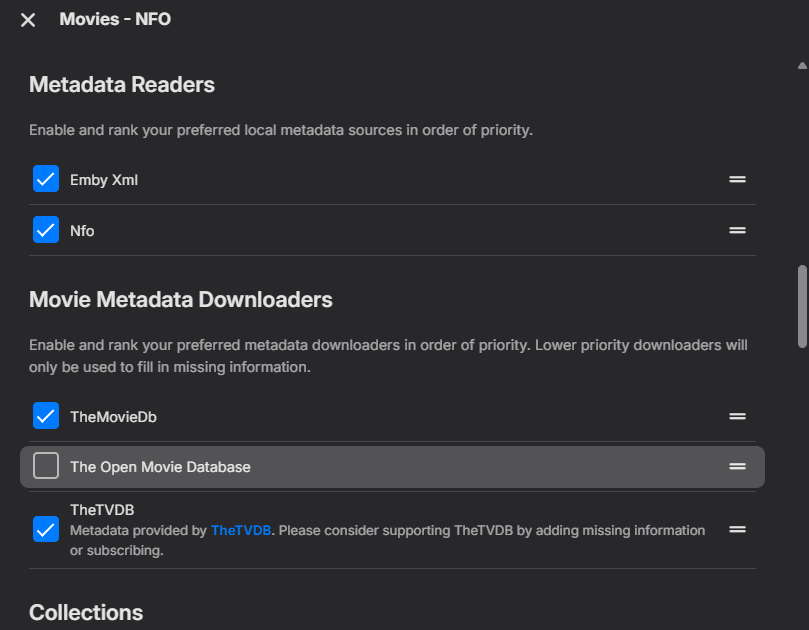Select the Nfo reader row label
This screenshot has width=809, height=630.
82,230
